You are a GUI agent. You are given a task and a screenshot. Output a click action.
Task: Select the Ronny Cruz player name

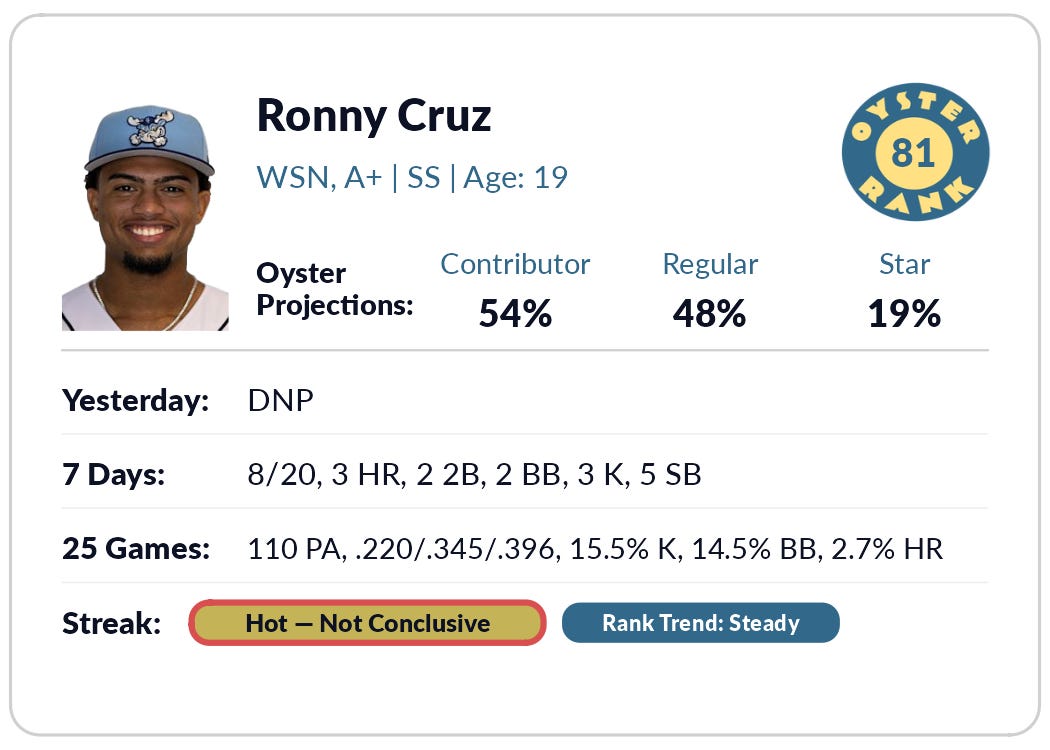pyautogui.click(x=374, y=116)
